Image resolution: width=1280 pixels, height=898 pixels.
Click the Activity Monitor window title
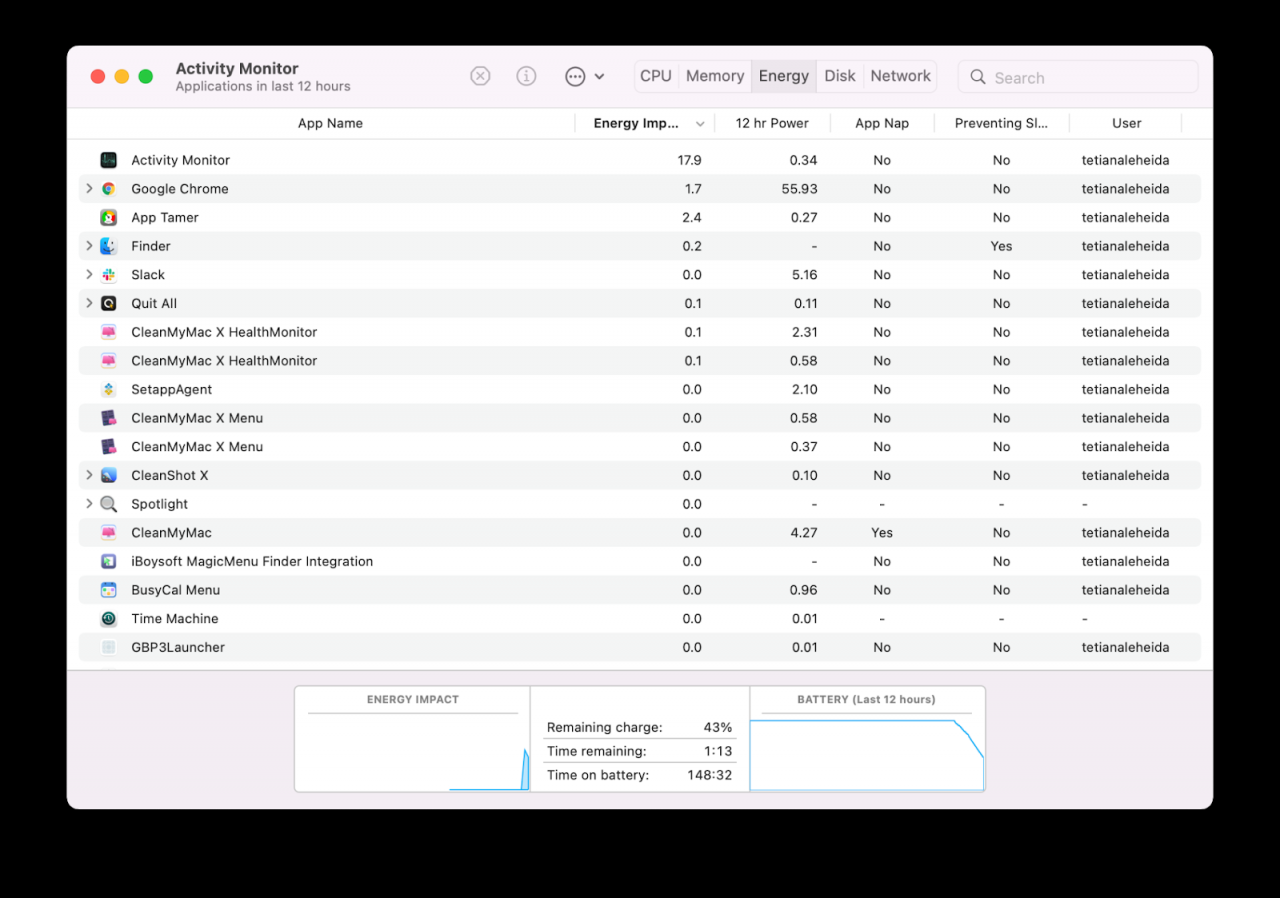(237, 68)
